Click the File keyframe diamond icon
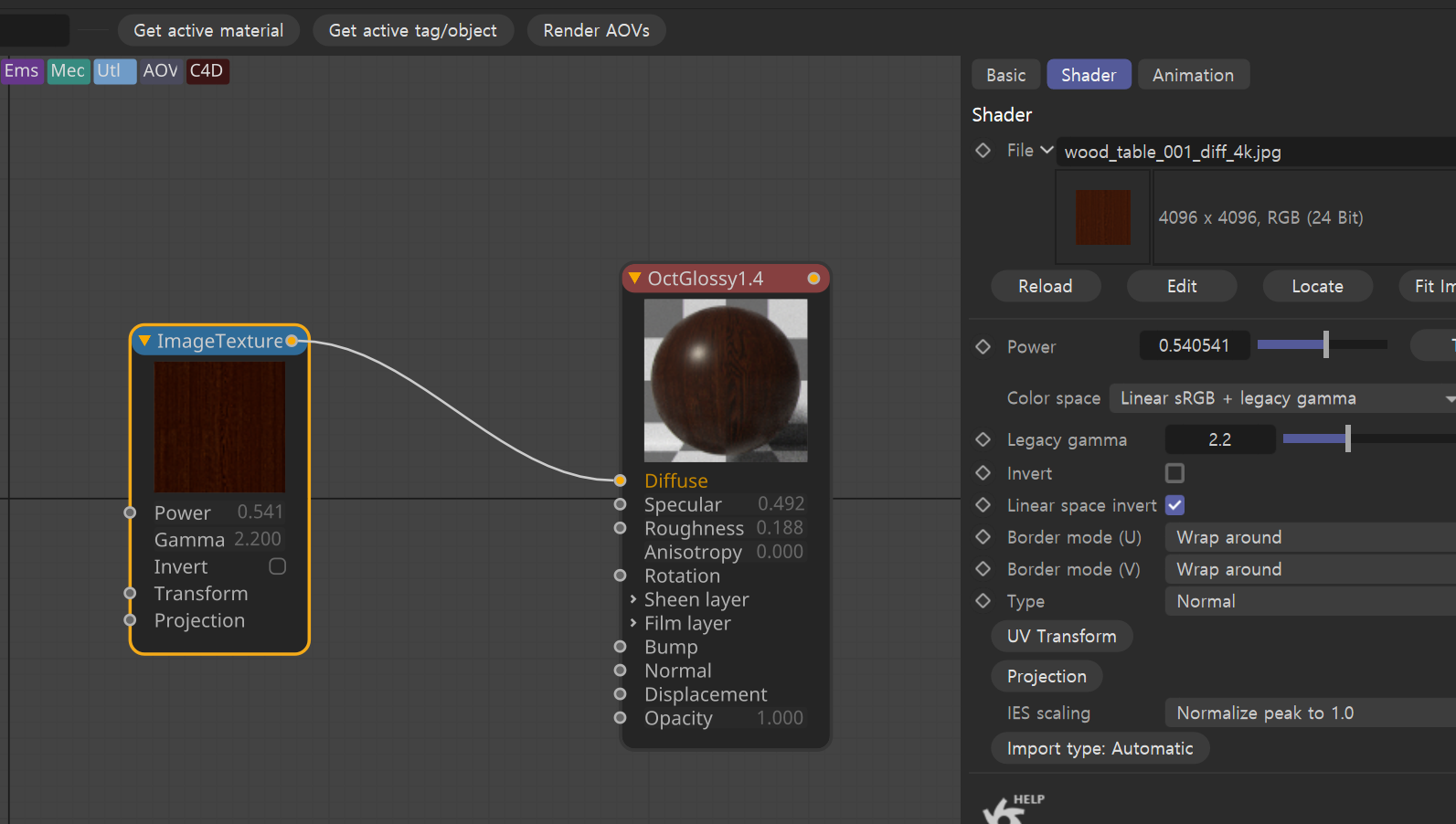This screenshot has width=1456, height=824. (x=983, y=150)
